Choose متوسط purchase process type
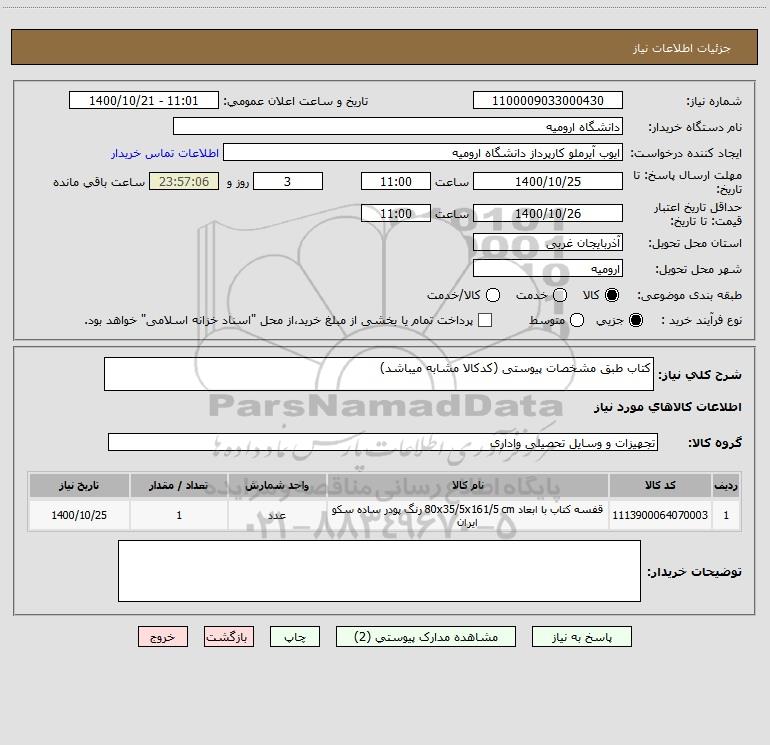770x745 pixels. (x=577, y=320)
